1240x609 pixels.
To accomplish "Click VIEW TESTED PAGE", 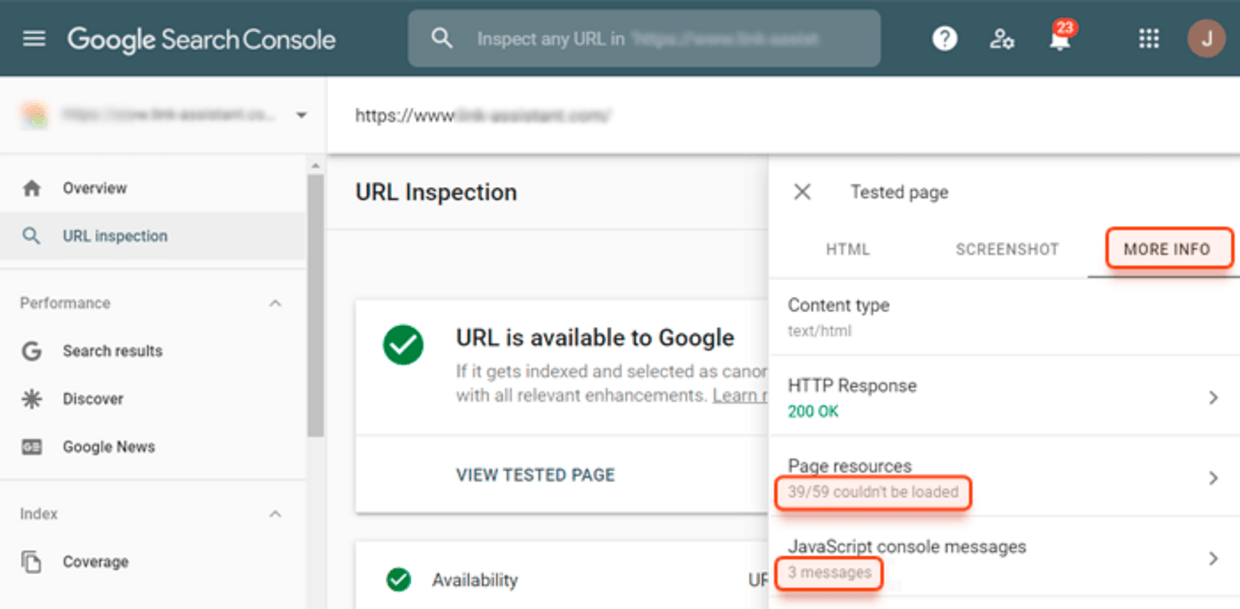I will pyautogui.click(x=536, y=474).
